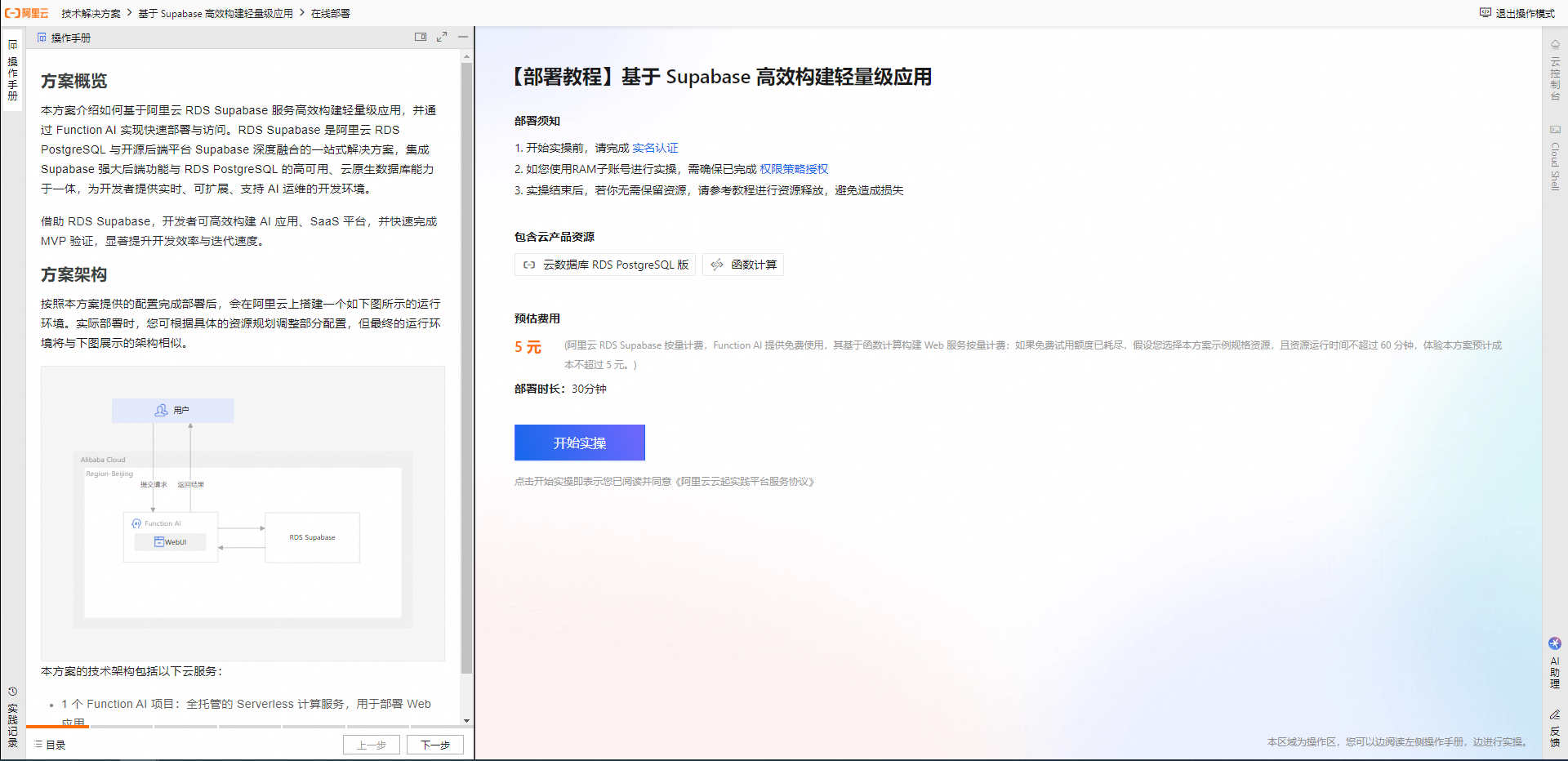The width and height of the screenshot is (1568, 761).
Task: Click the 方案概览 heading
Action: [74, 81]
